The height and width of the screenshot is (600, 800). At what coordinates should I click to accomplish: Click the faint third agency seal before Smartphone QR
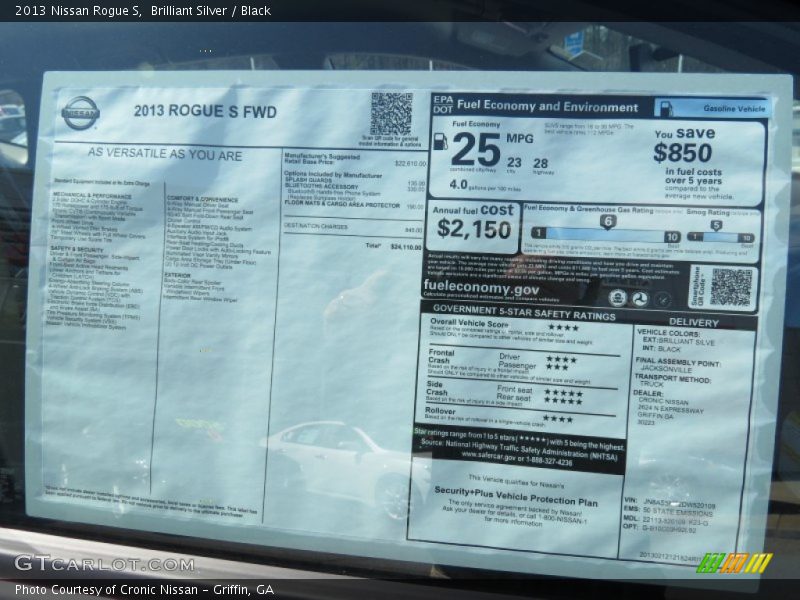click(663, 300)
